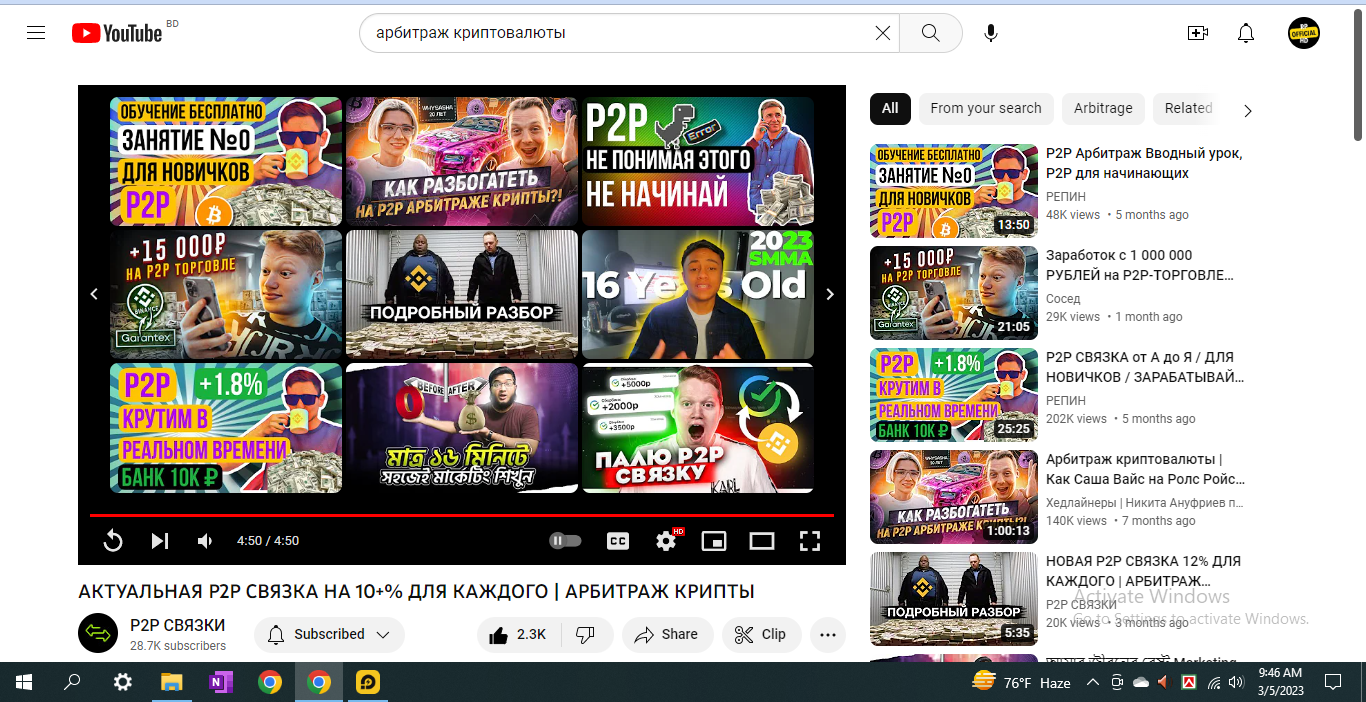
Task: Open endscreen video ЗАНЯТИЕ №0 ДЛЯ НОВИЧКОВ
Action: pyautogui.click(x=226, y=161)
